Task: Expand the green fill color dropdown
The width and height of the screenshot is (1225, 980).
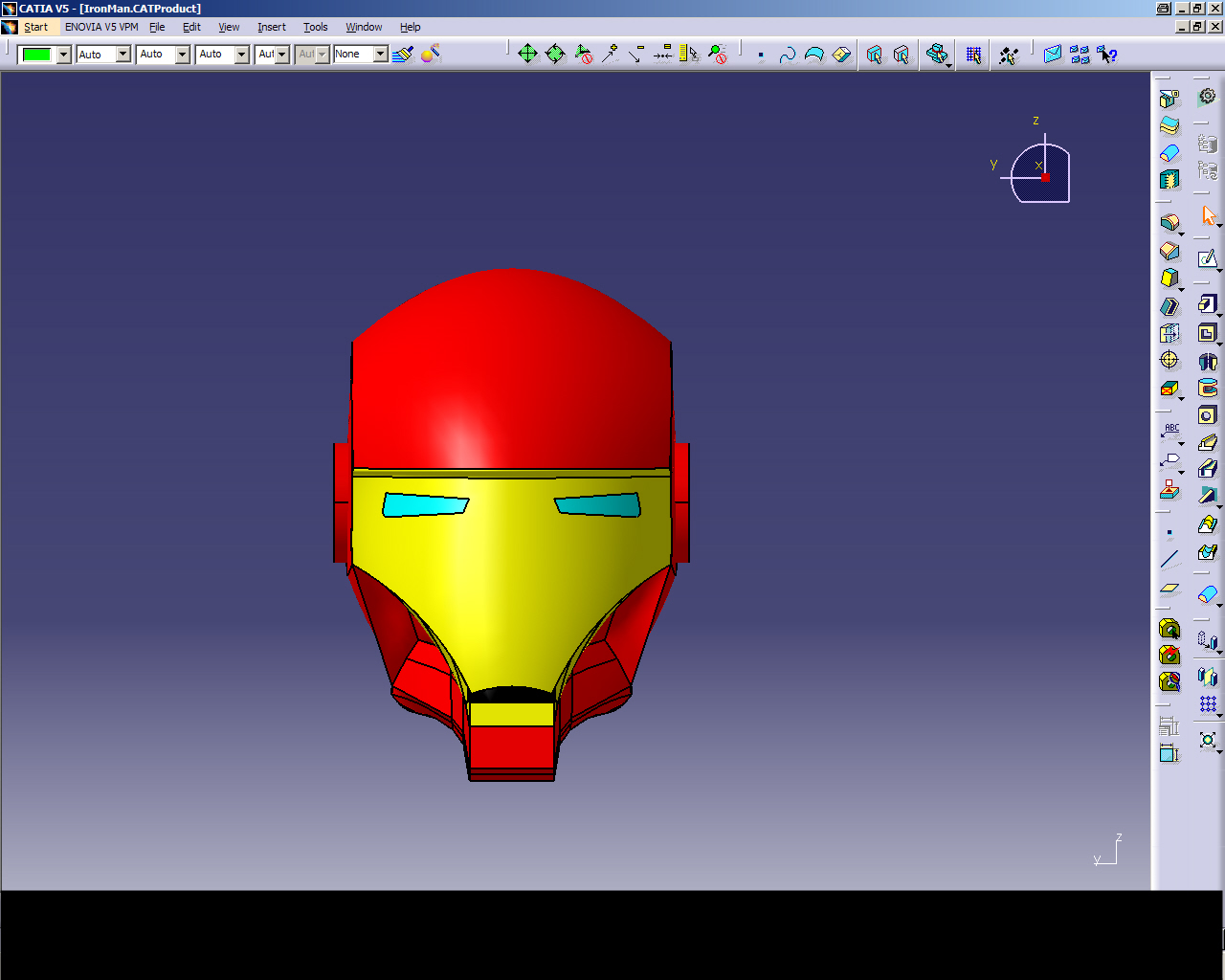Action: pos(63,55)
